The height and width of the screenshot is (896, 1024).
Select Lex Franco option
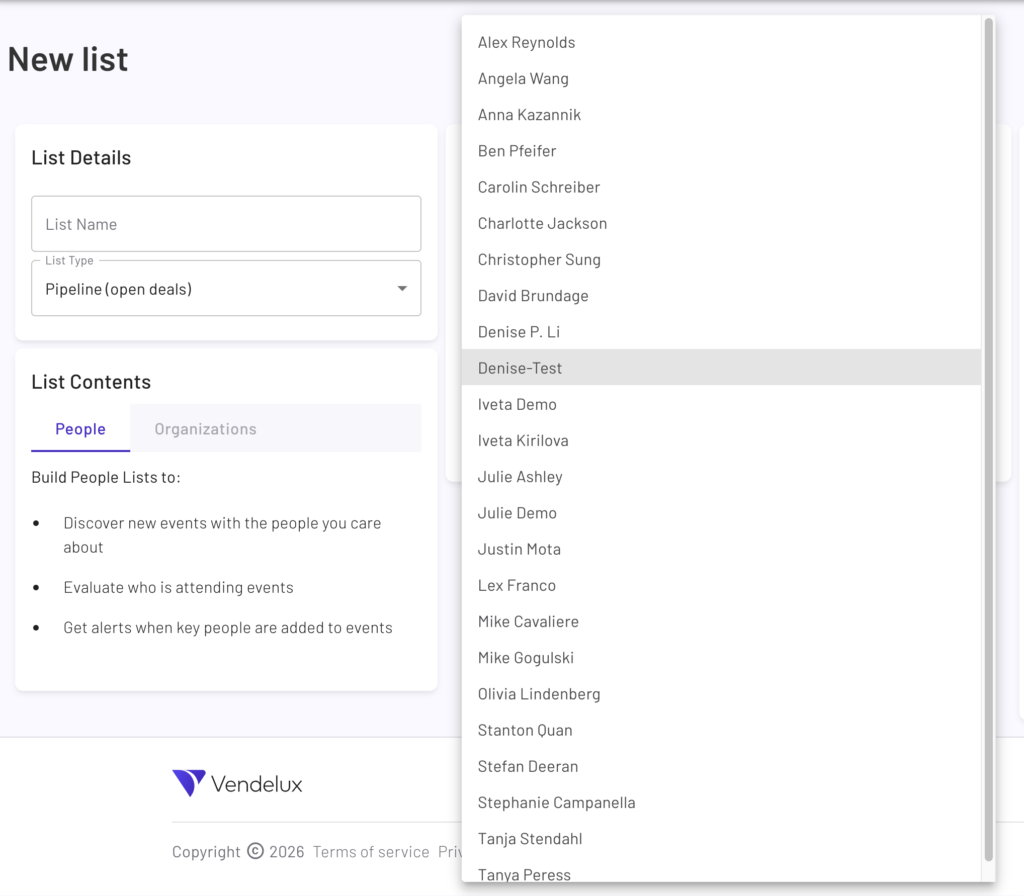[x=516, y=586]
